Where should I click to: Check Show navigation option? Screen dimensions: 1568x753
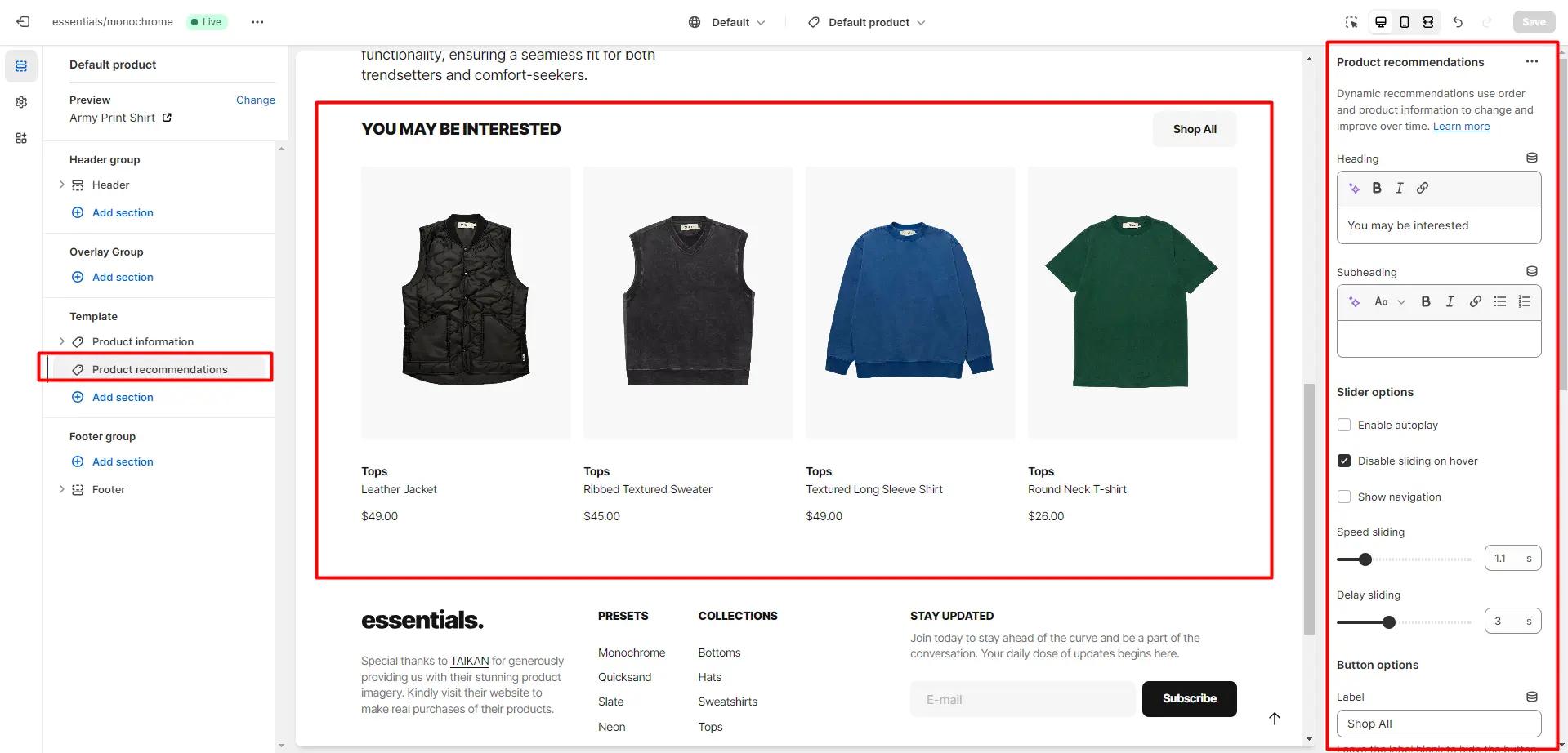tap(1344, 497)
